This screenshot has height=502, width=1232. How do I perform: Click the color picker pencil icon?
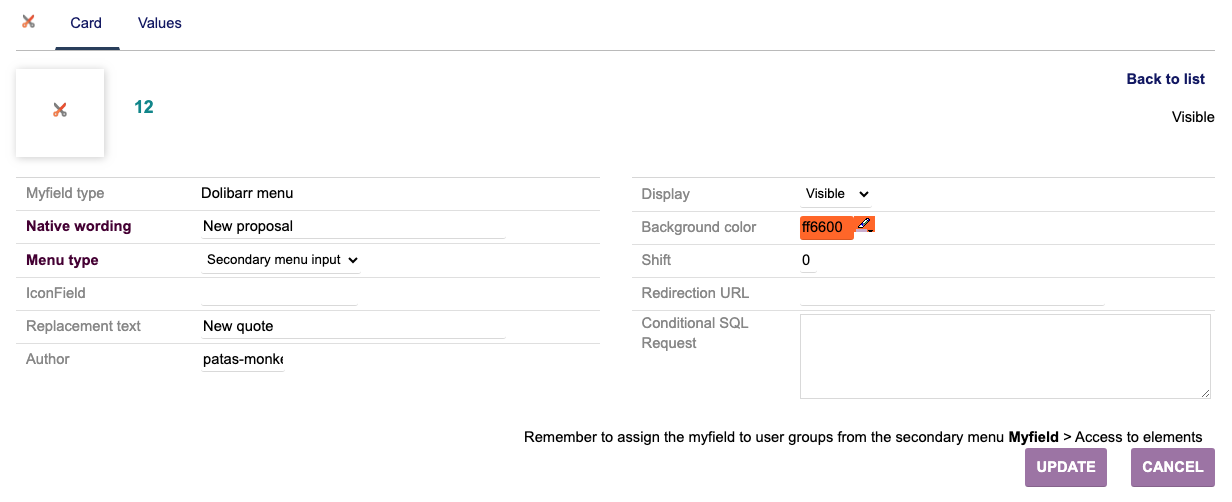click(x=865, y=224)
